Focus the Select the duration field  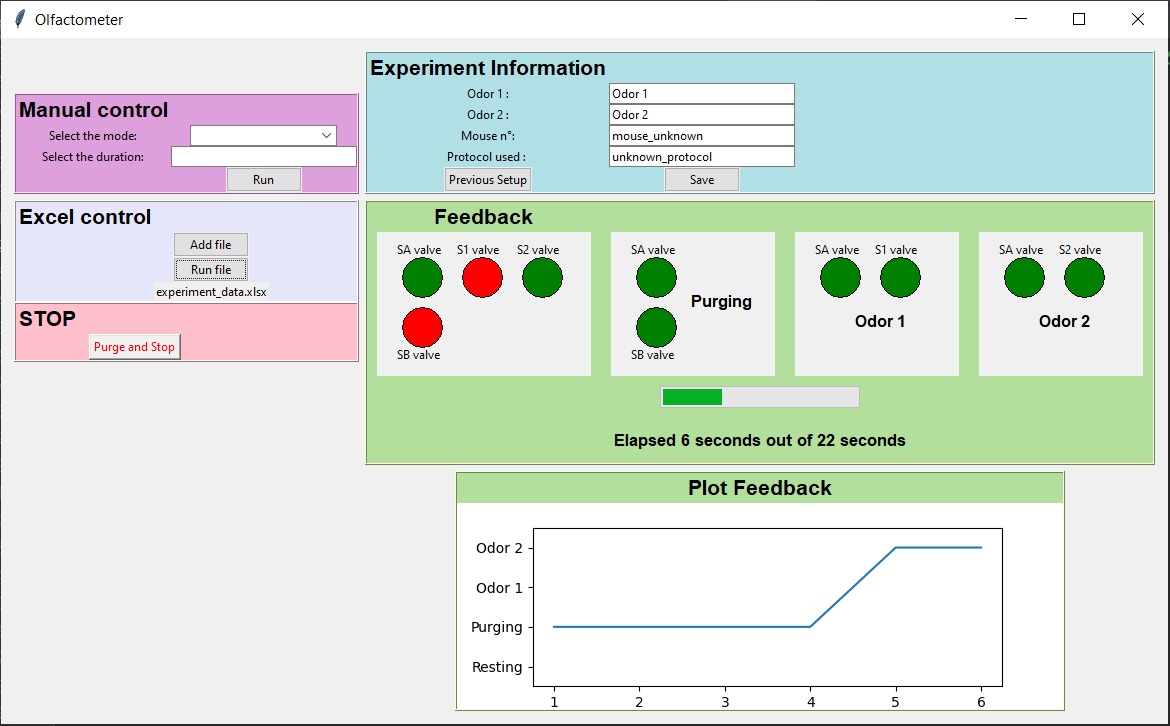pyautogui.click(x=263, y=157)
